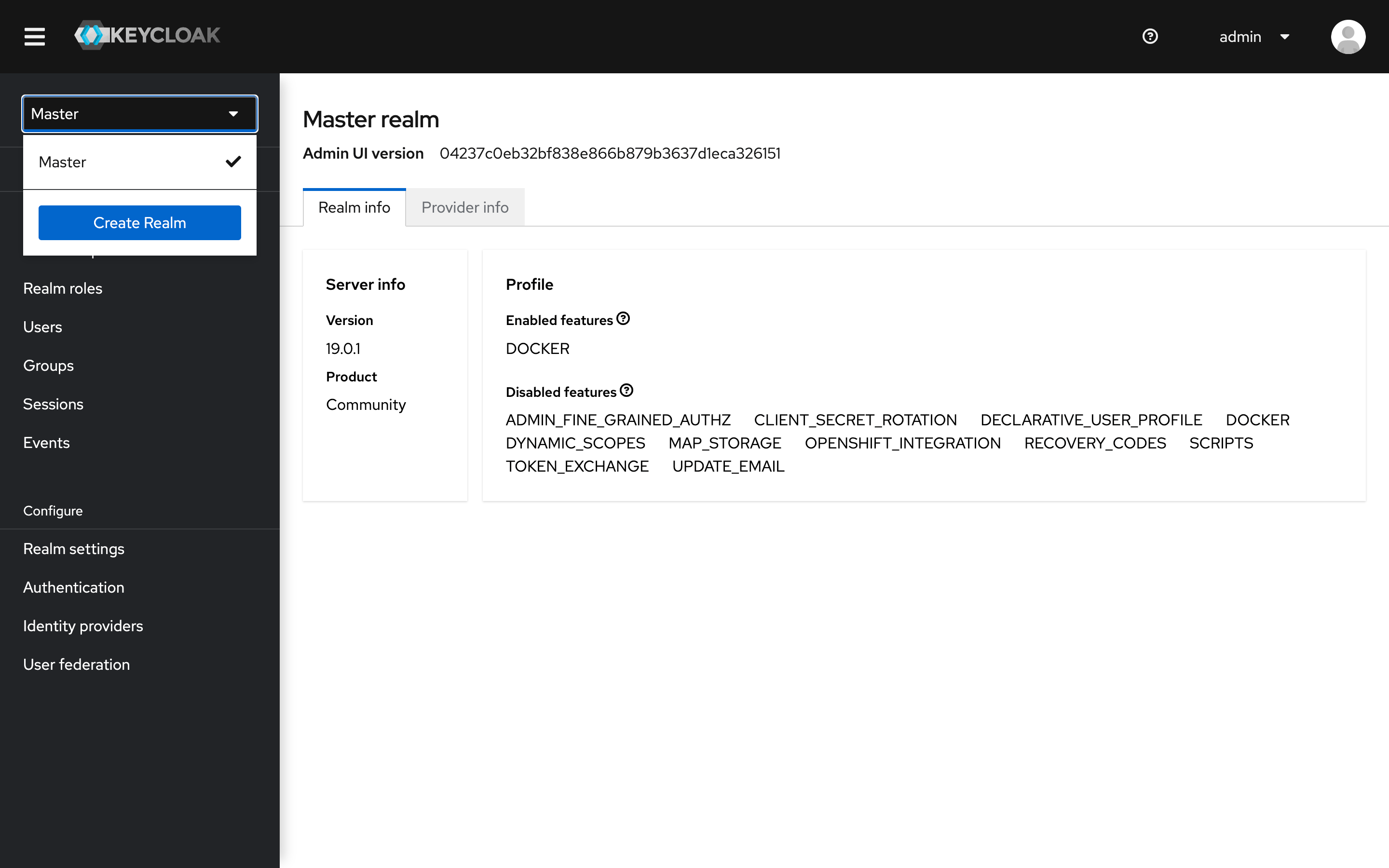Image resolution: width=1389 pixels, height=868 pixels.
Task: Click DECLARATIVE_USER_PROFILE disabled feature
Action: click(1091, 420)
